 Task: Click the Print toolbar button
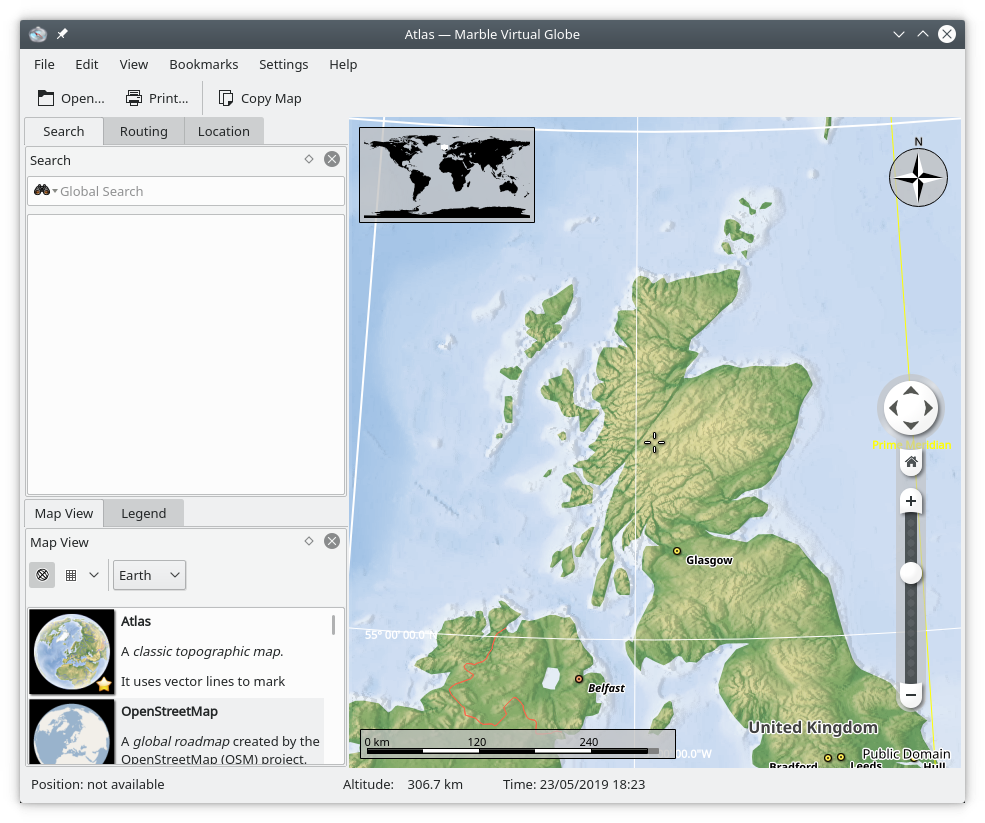coord(156,98)
